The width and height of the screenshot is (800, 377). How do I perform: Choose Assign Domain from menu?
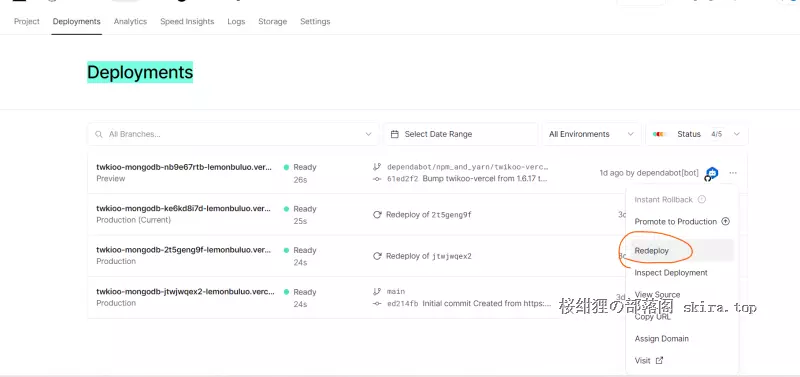[x=682, y=338]
